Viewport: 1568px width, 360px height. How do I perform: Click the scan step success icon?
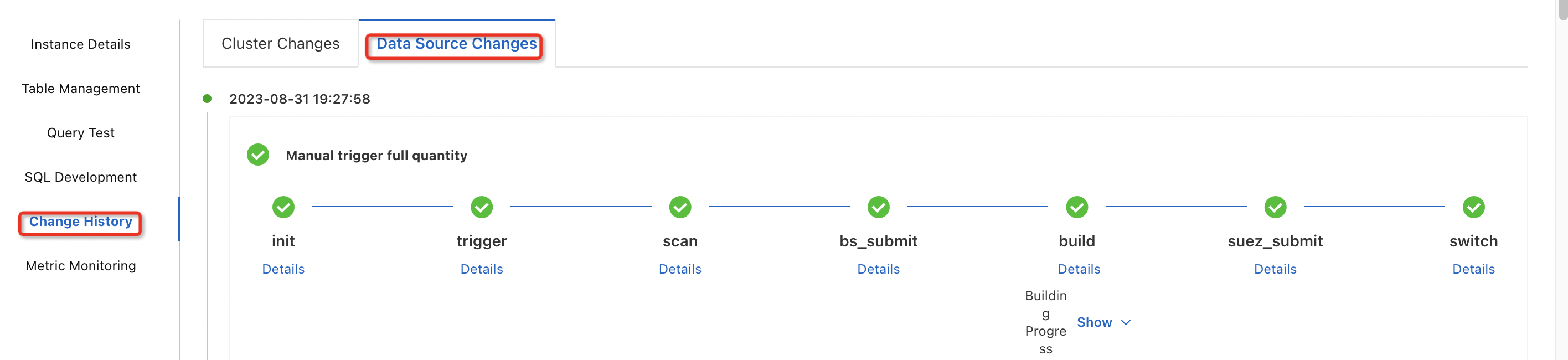click(x=680, y=207)
